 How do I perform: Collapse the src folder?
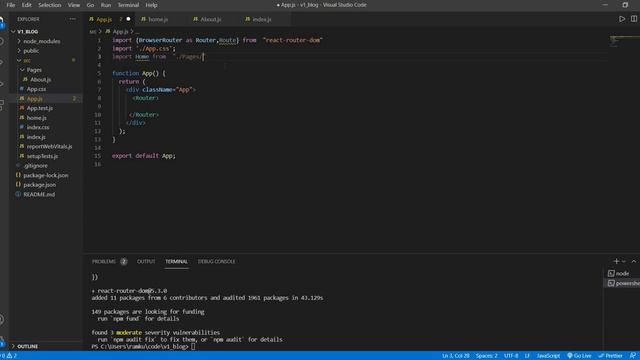click(x=27, y=60)
